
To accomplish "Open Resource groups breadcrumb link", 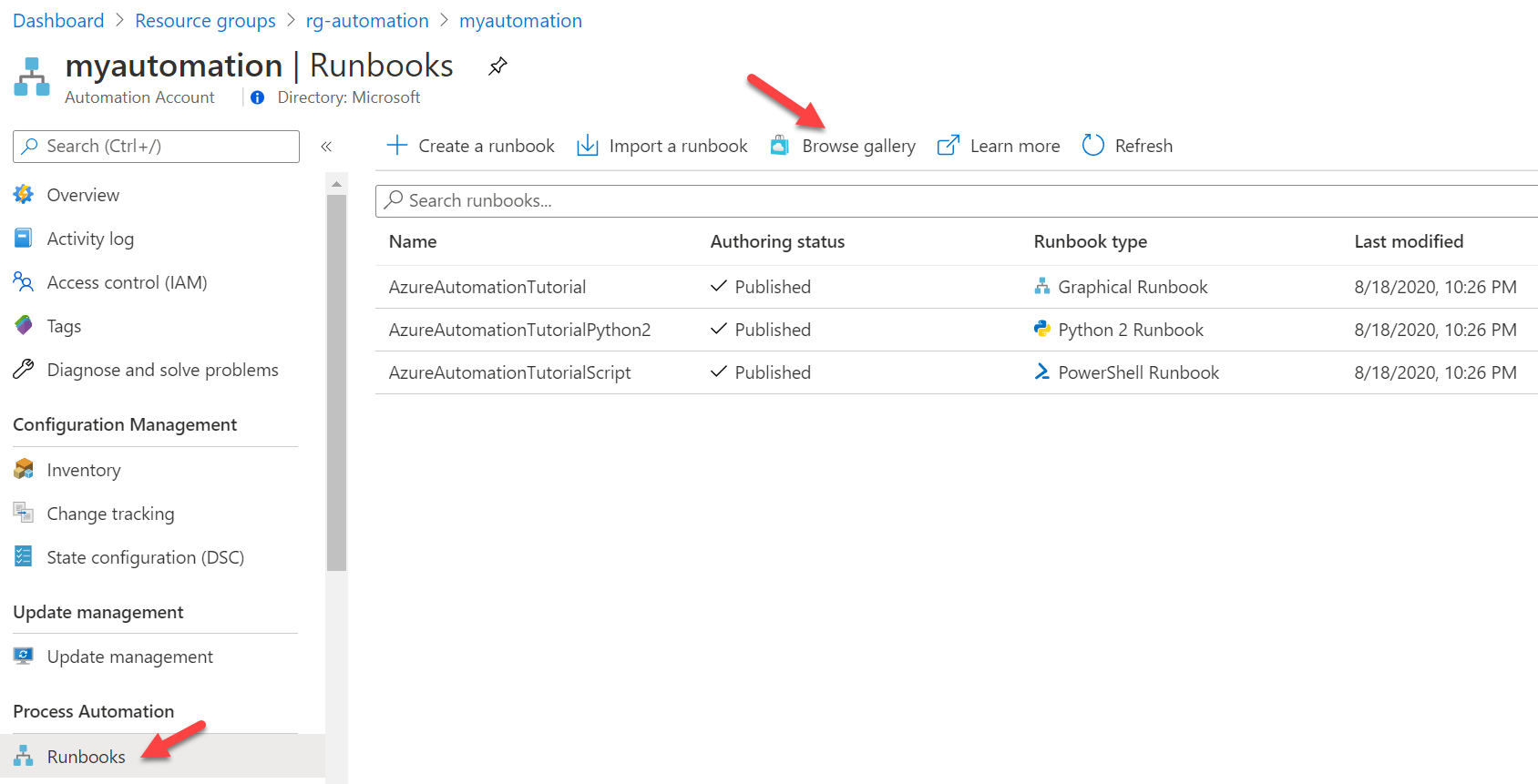I will [x=205, y=21].
